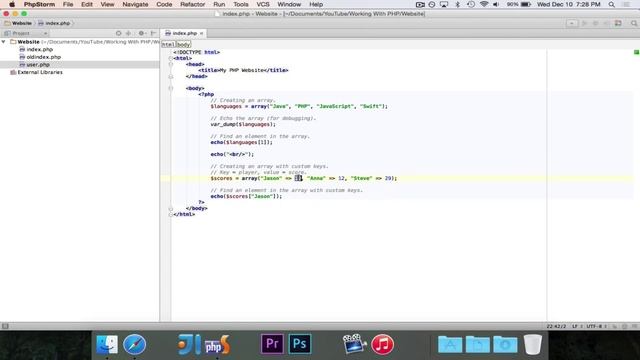Open the Edit menu
This screenshot has height=360, width=640.
coord(87,4)
